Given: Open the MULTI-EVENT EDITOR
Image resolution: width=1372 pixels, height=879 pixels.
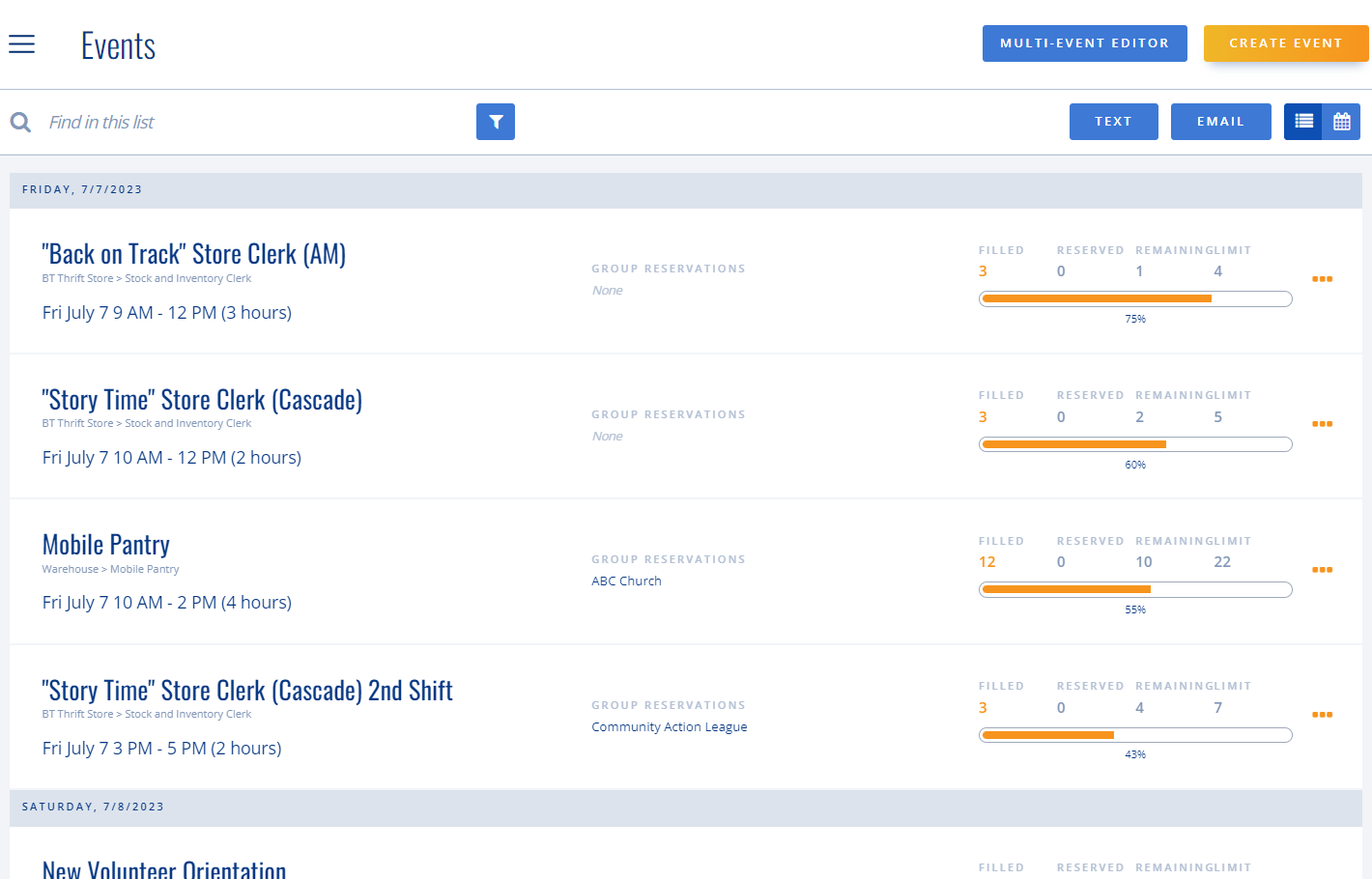Looking at the screenshot, I should click(1084, 43).
